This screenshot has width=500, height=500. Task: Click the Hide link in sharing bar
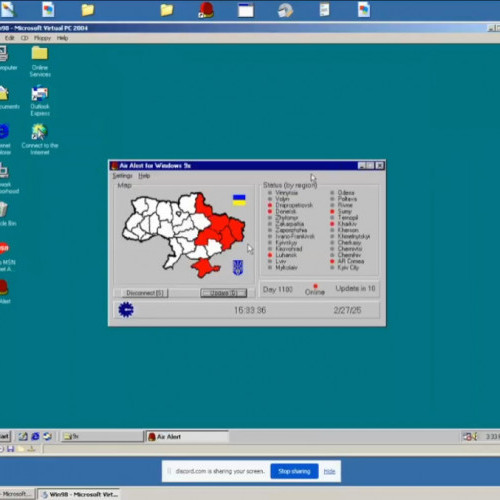coord(329,471)
